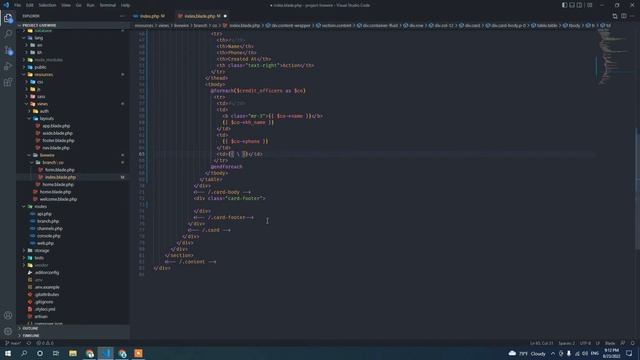Toggle secondary side bar layout icon
The height and width of the screenshot is (360, 640).
(580, 5)
